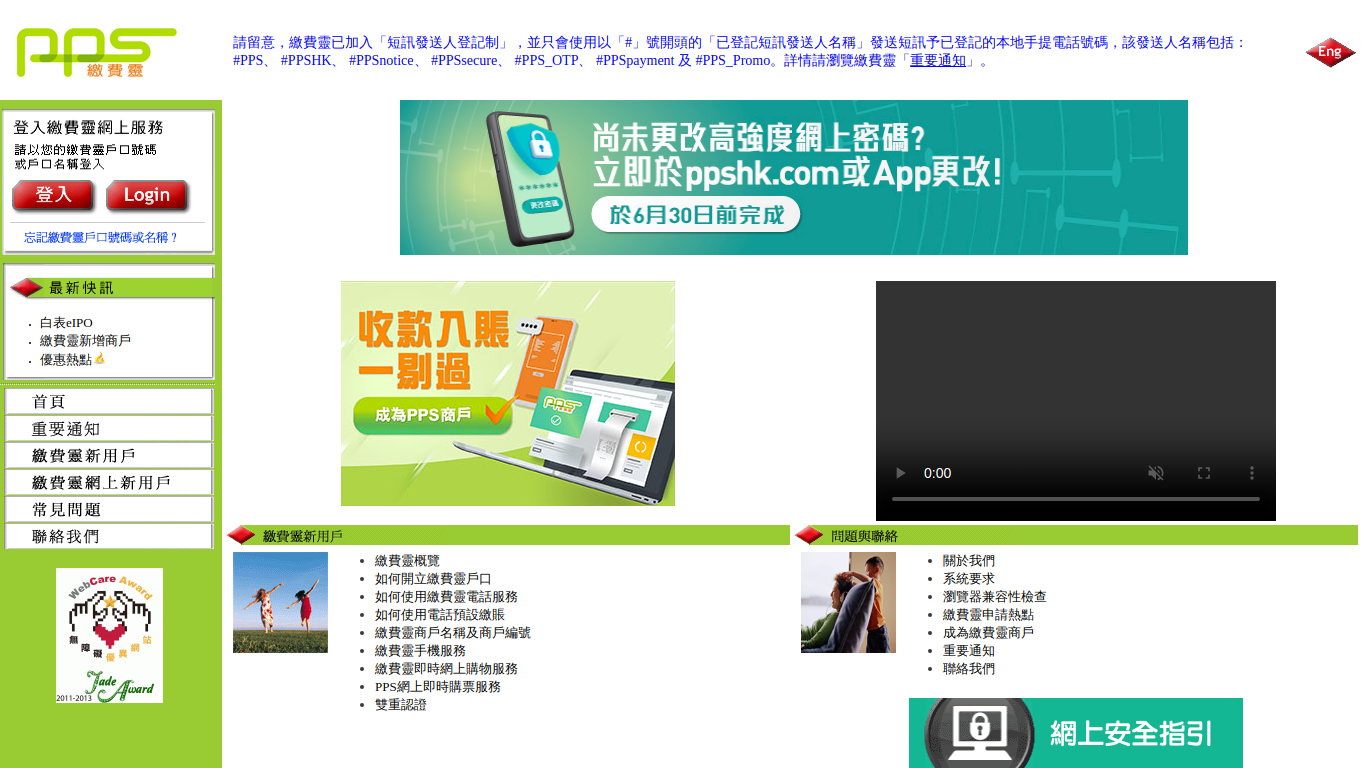
Task: Open the 重要通知 link in the top notice
Action: [x=938, y=60]
